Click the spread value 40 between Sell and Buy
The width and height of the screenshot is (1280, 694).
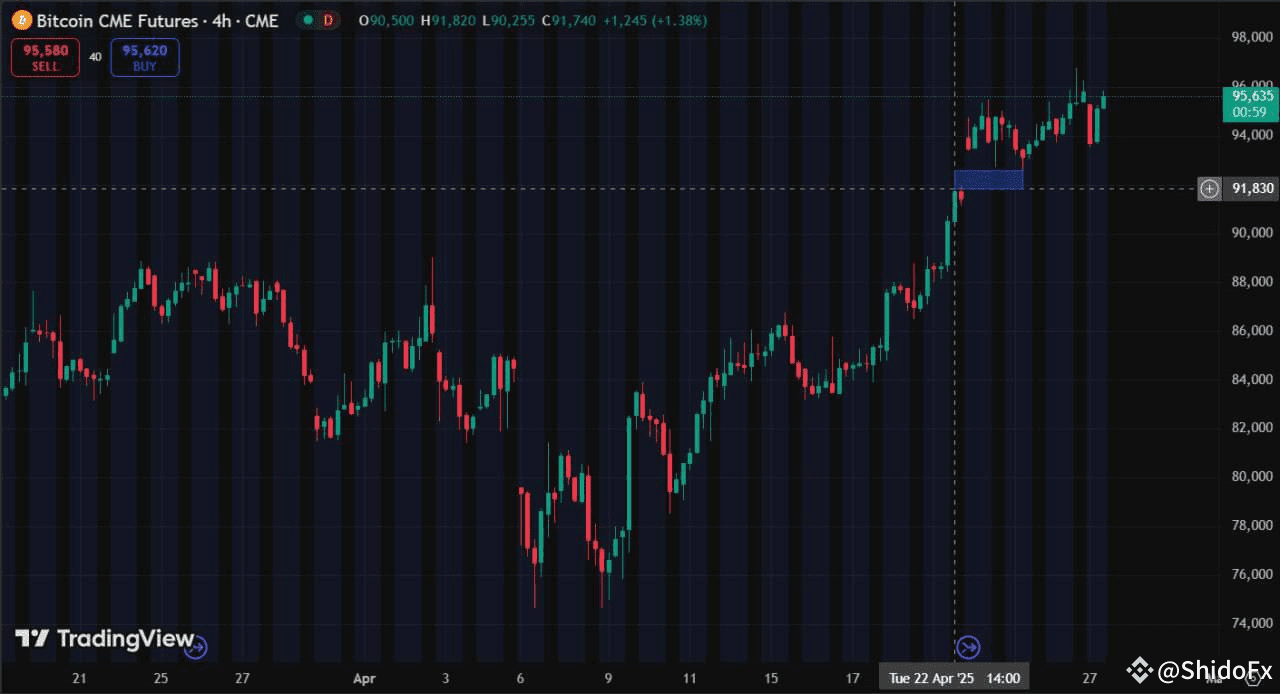(95, 57)
